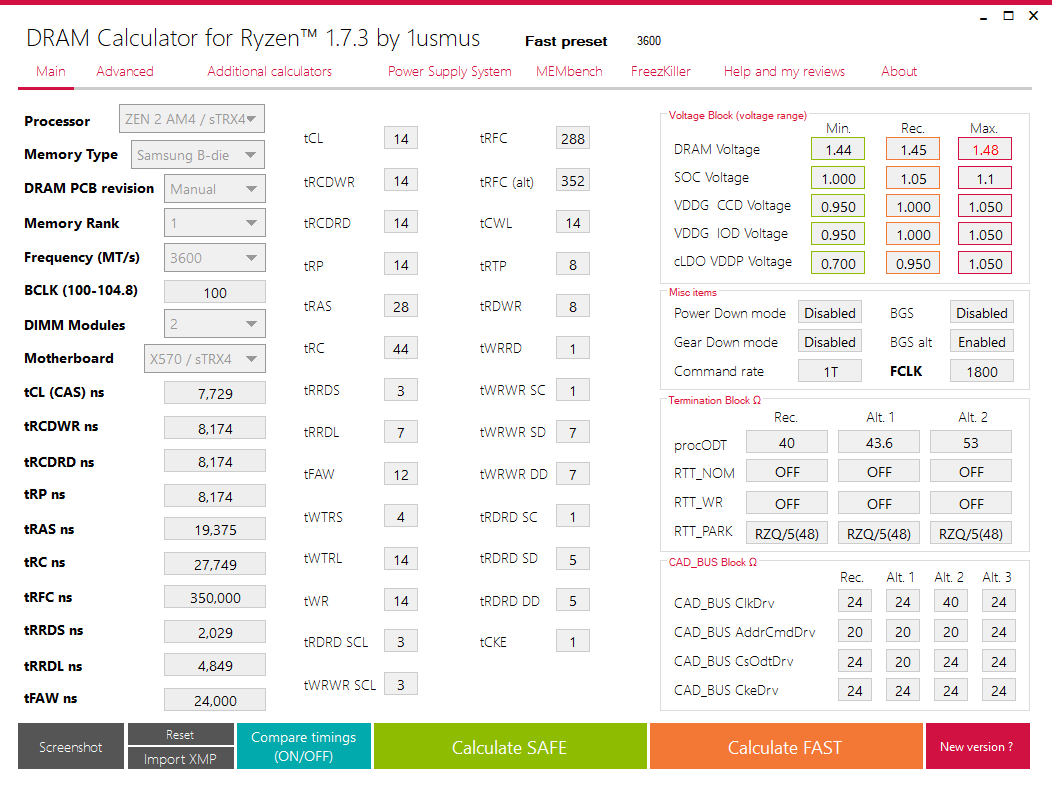This screenshot has width=1052, height=791.
Task: Click the CAD_BUS CkeDrv Rec. value 24
Action: coord(855,690)
